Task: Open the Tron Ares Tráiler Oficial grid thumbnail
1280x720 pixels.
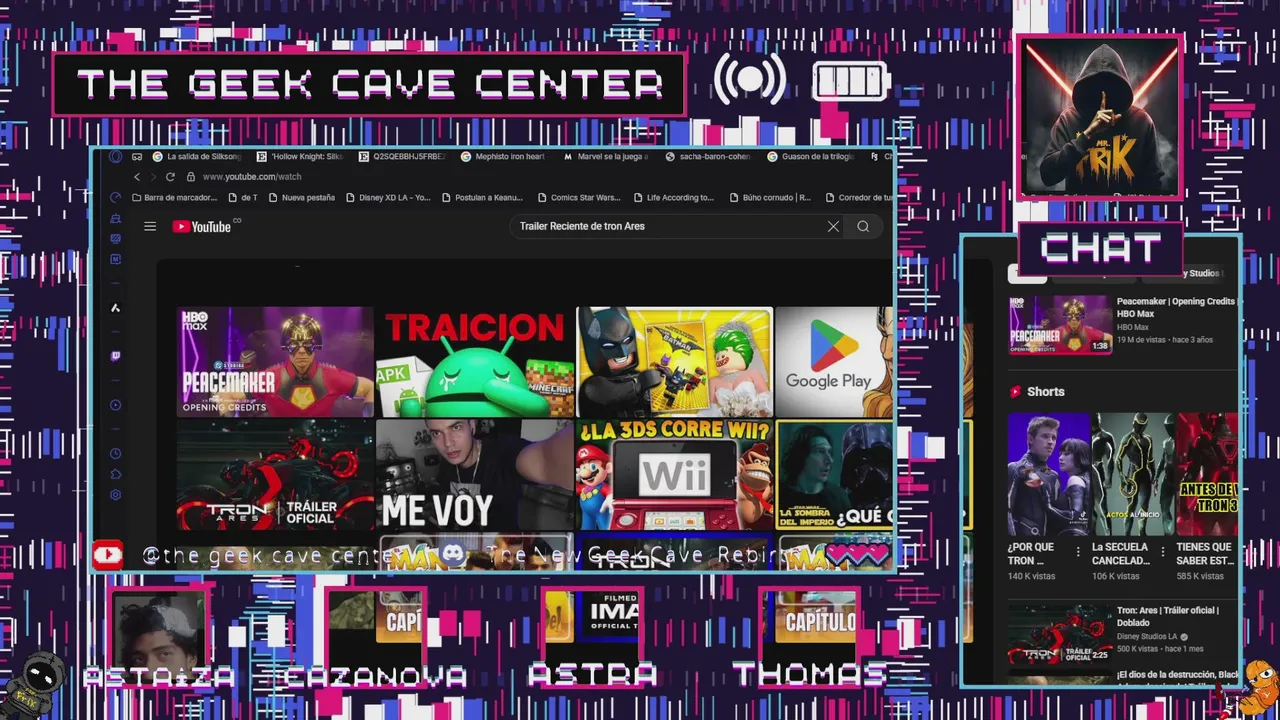Action: click(x=275, y=475)
